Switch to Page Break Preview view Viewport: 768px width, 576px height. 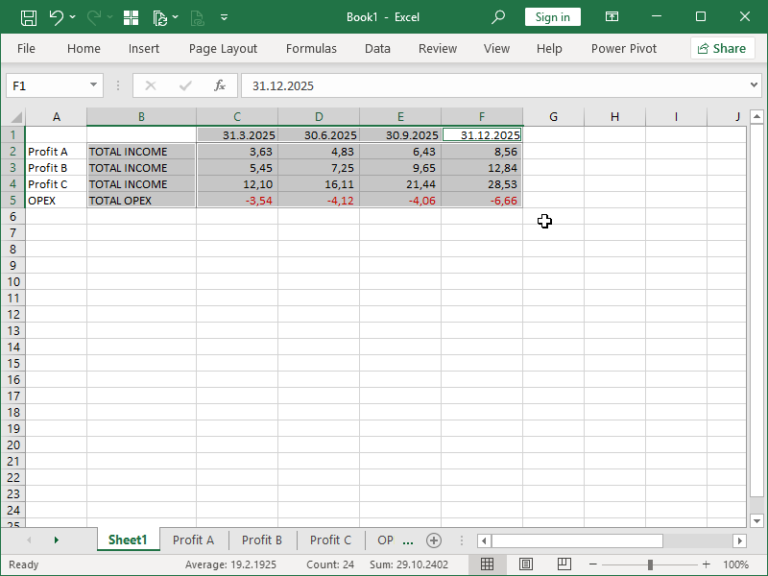[564, 564]
